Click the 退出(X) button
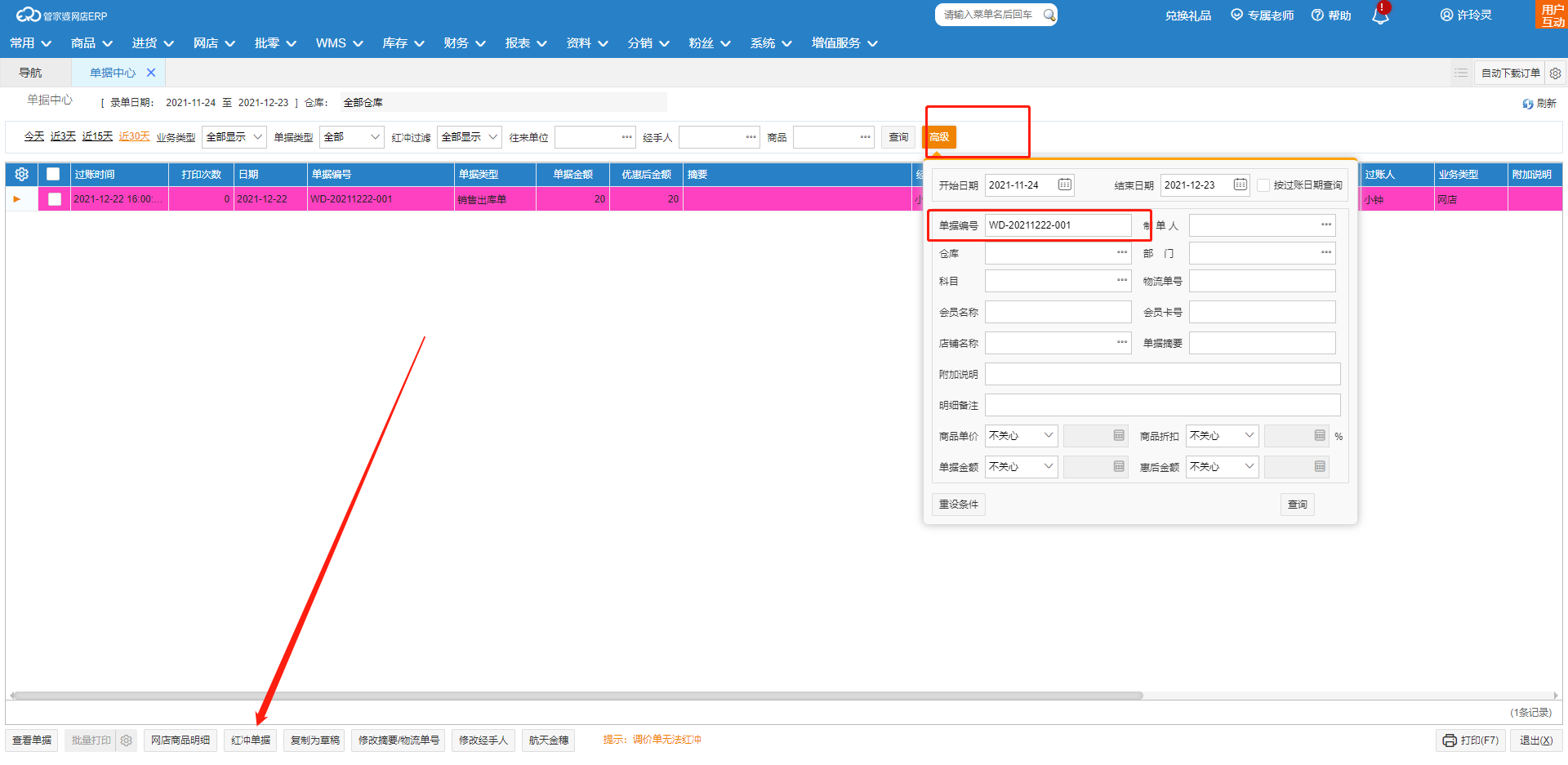Viewport: 1568px width, 765px height. (x=1536, y=741)
